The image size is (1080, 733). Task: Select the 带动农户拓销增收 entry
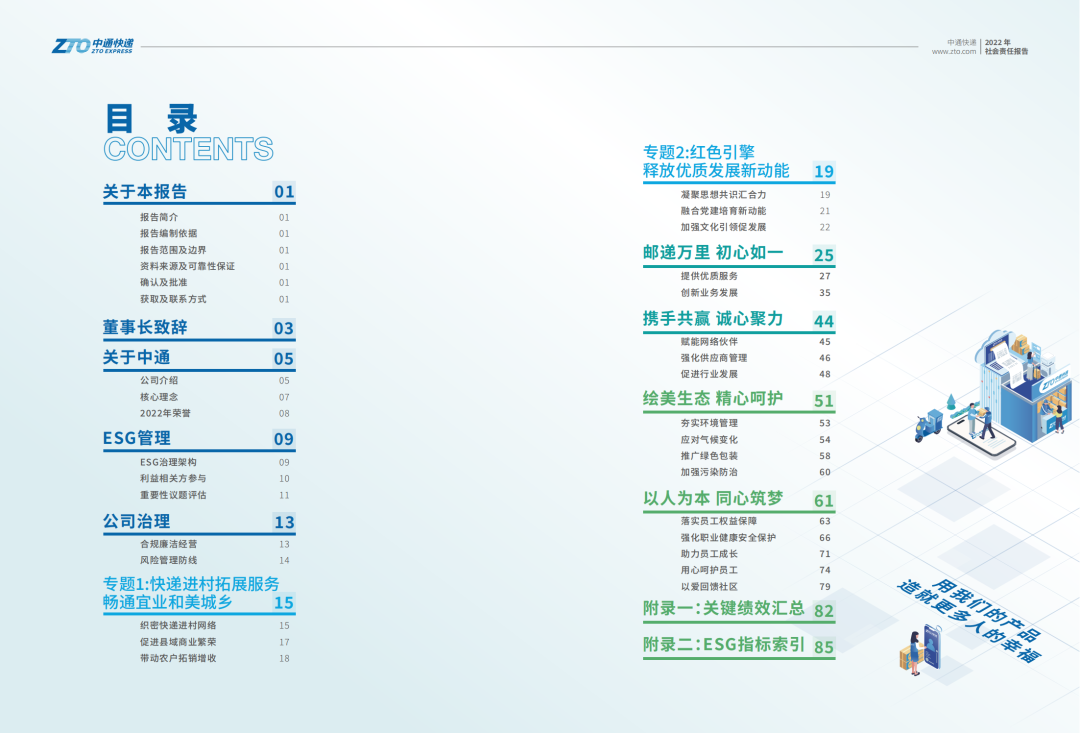[x=178, y=658]
